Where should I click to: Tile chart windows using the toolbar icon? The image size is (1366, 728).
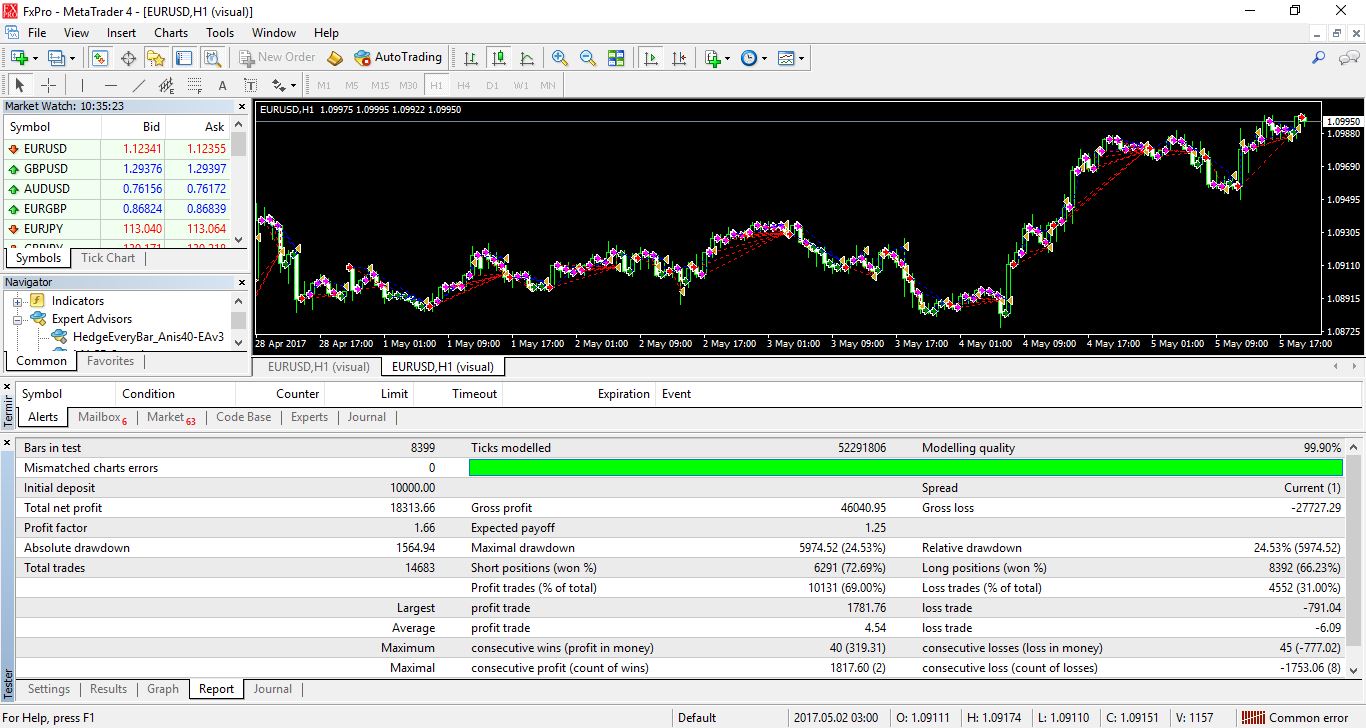point(616,58)
